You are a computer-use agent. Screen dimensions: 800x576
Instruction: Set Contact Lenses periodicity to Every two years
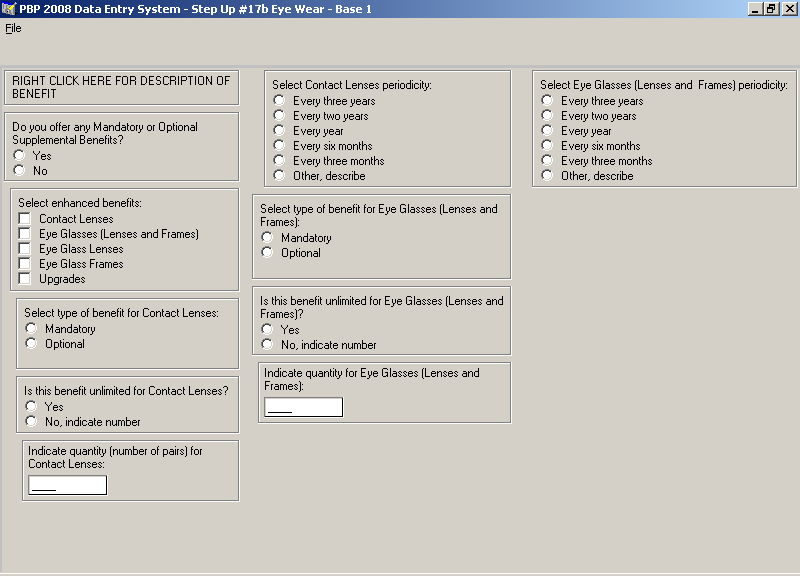tap(279, 115)
